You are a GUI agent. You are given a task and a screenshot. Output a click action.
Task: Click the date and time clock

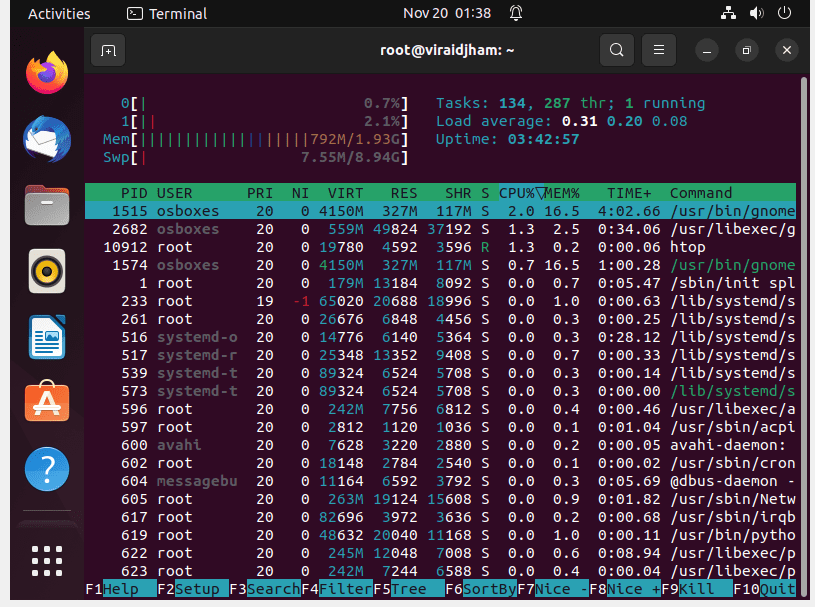point(446,14)
